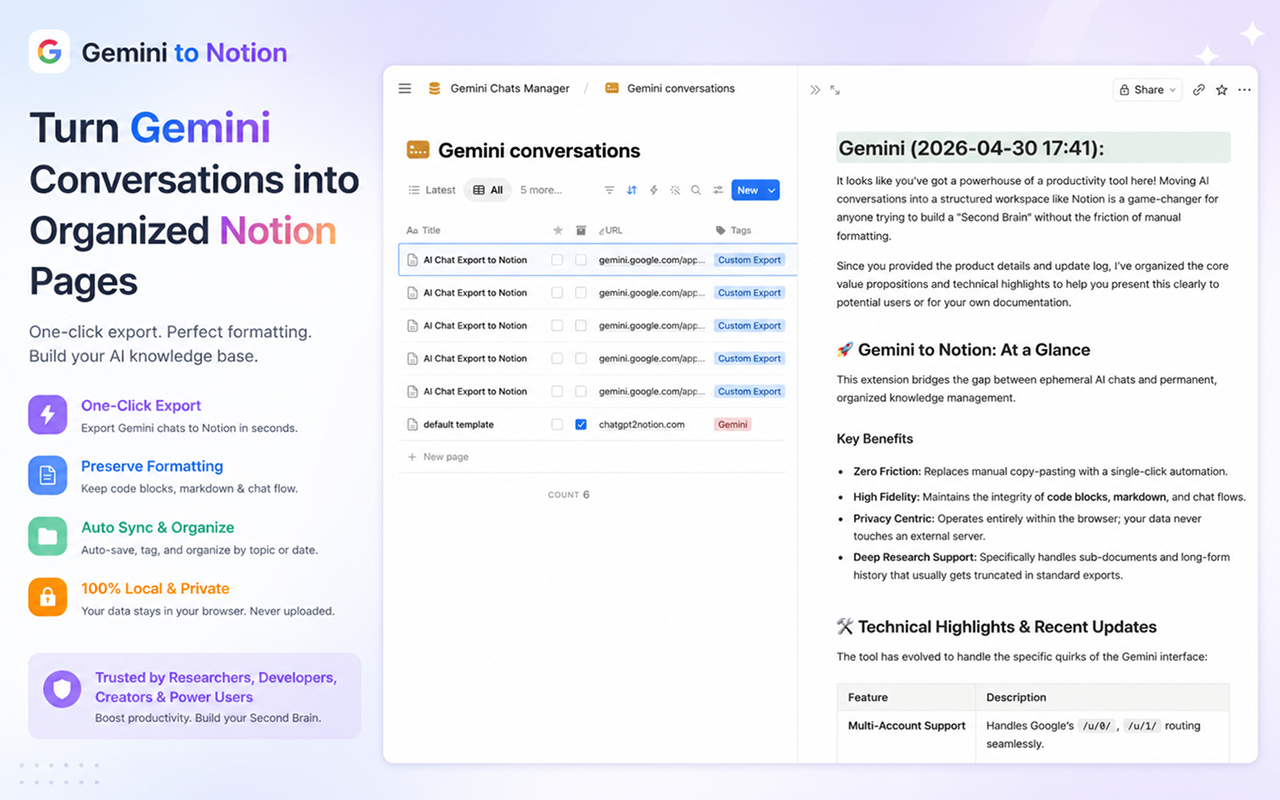1280x800 pixels.
Task: Click the Tags column header
Action: click(734, 230)
